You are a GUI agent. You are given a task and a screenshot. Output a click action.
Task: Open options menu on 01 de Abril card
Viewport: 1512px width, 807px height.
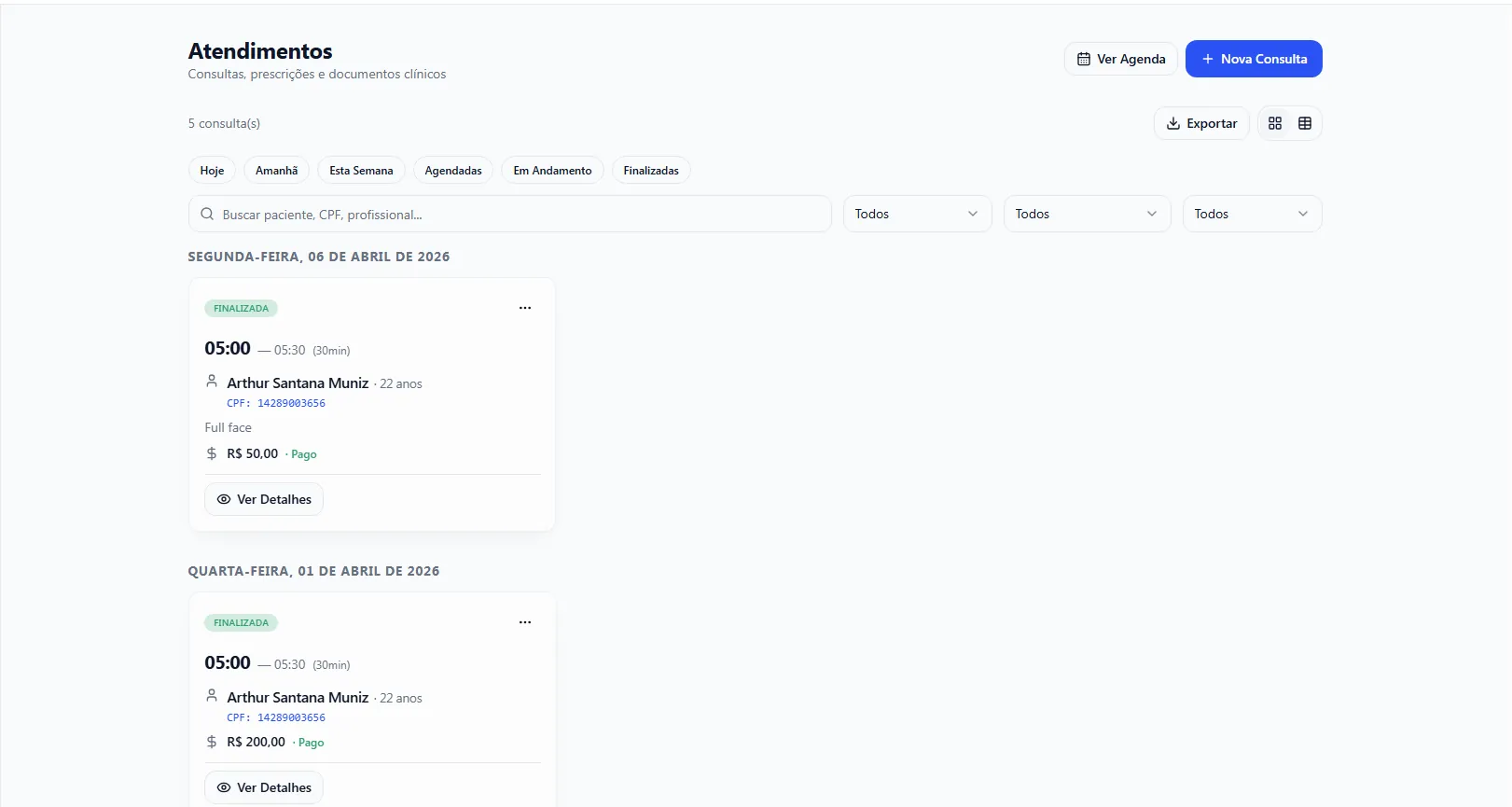pyautogui.click(x=525, y=622)
